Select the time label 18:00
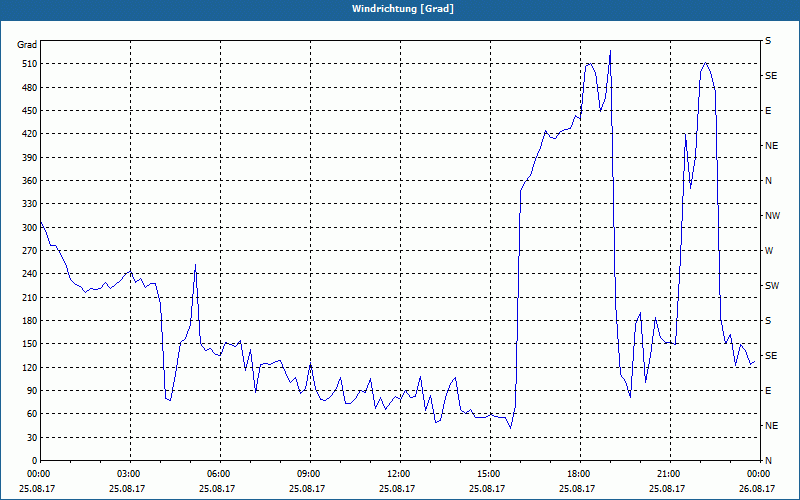Screen dimensions: 800x500 (x=580, y=473)
